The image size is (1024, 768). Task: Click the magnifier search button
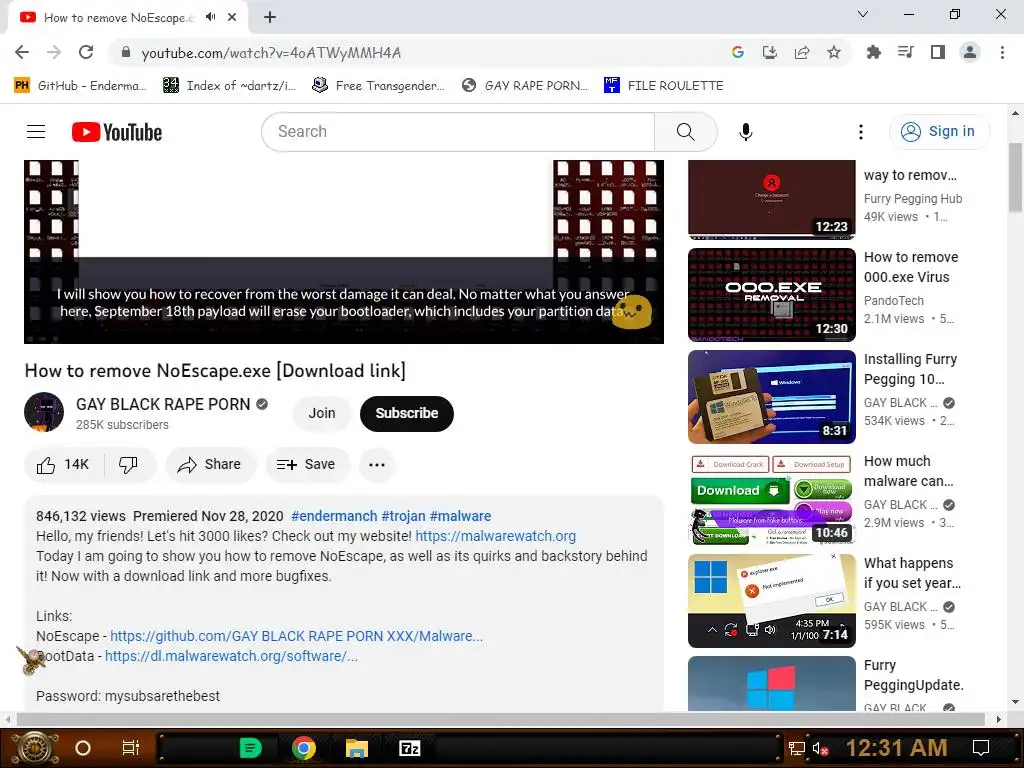tap(686, 132)
